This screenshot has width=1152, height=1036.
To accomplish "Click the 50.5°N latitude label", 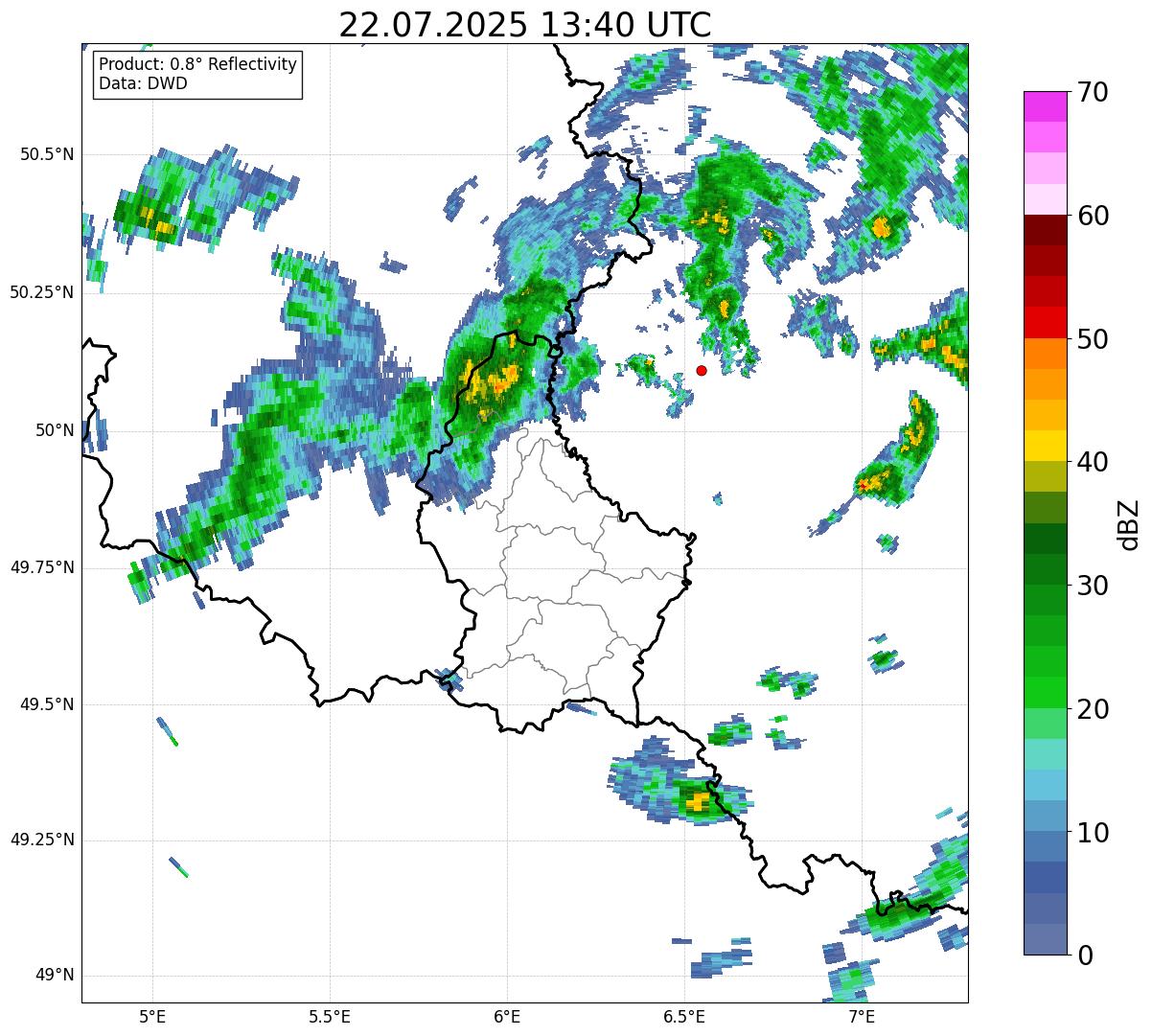I will pos(48,154).
